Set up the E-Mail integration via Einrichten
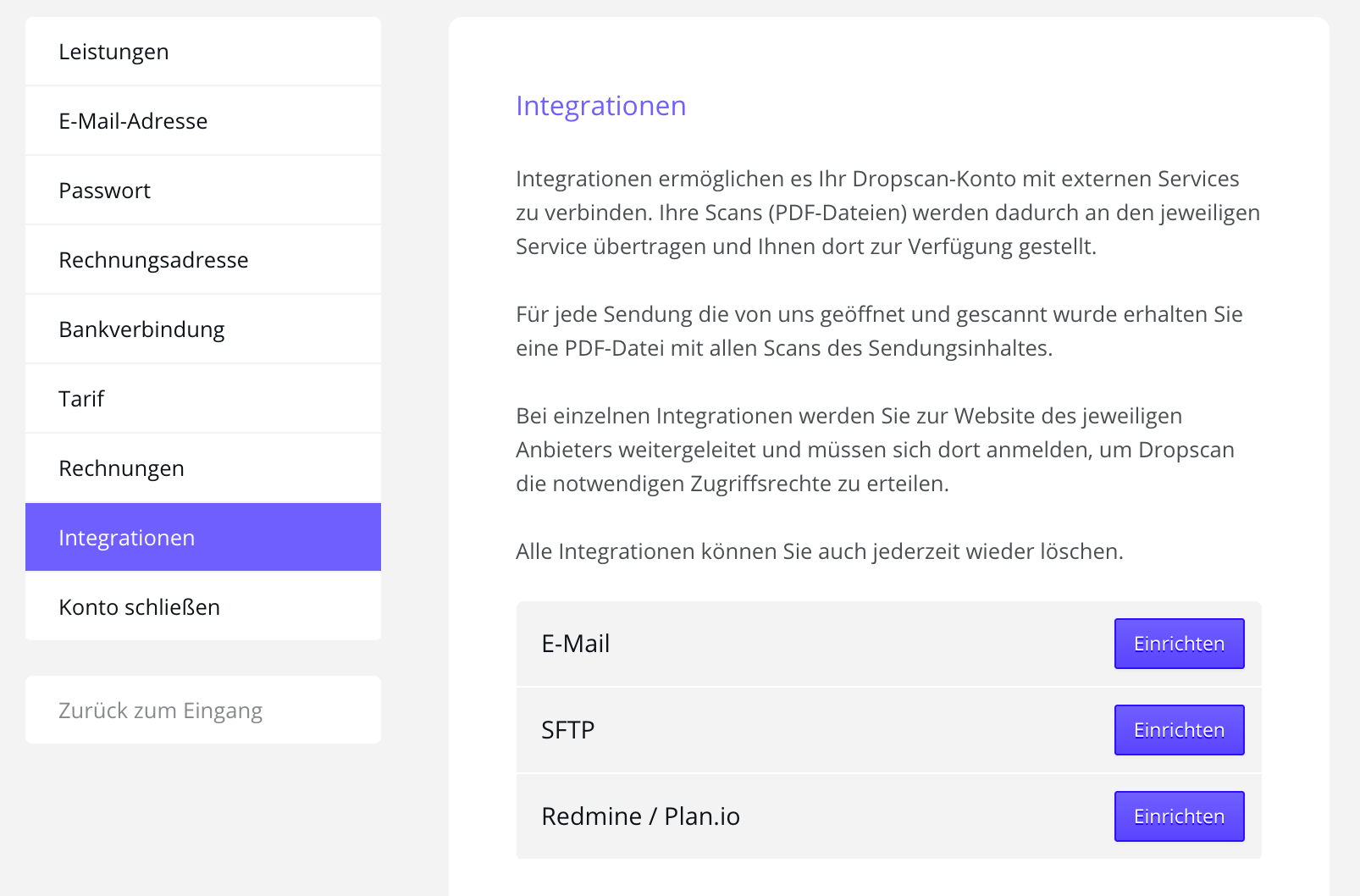This screenshot has width=1360, height=896. 1179,644
